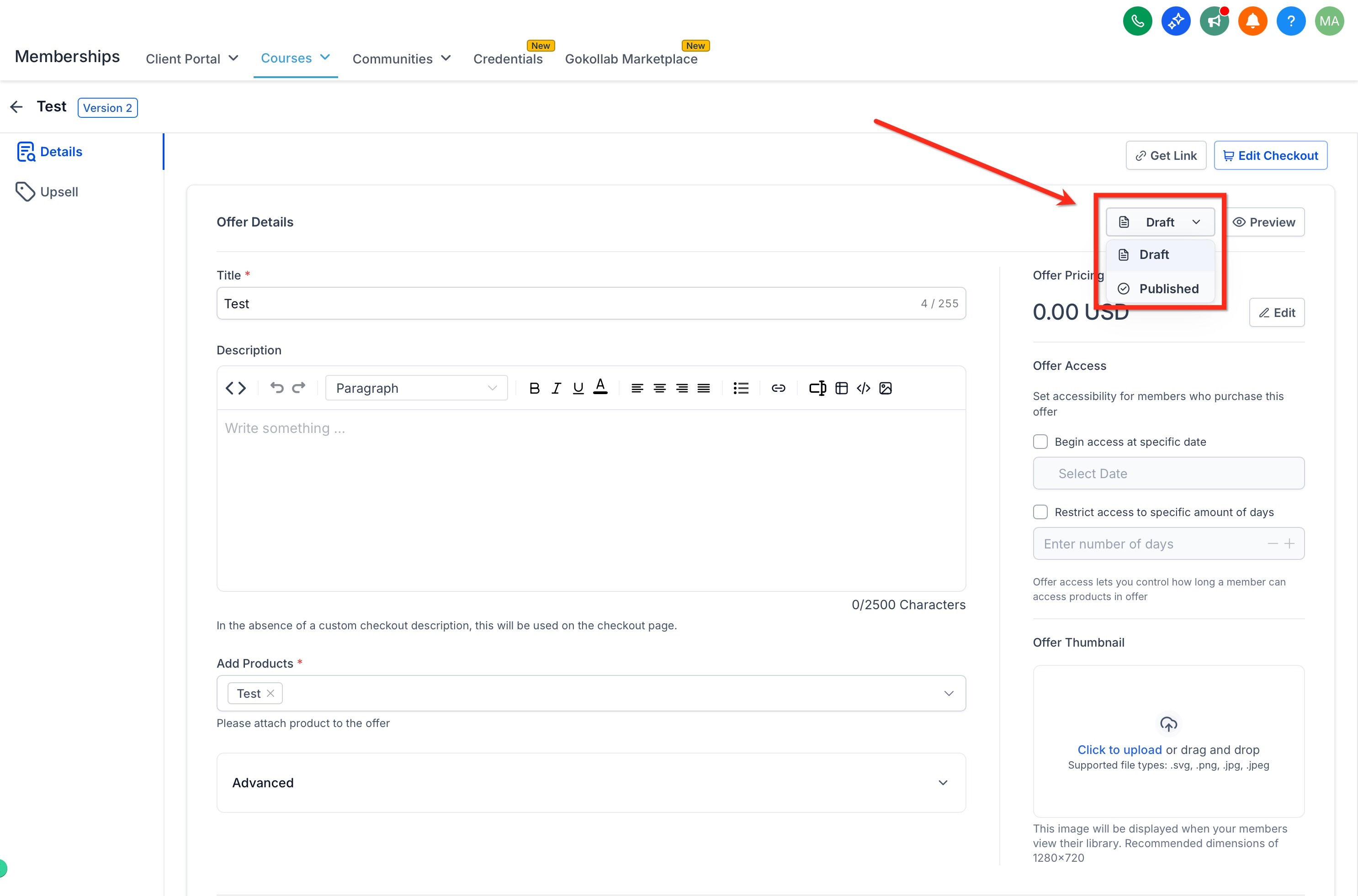The height and width of the screenshot is (896, 1358).
Task: Increase number of days with plus
Action: pos(1289,543)
